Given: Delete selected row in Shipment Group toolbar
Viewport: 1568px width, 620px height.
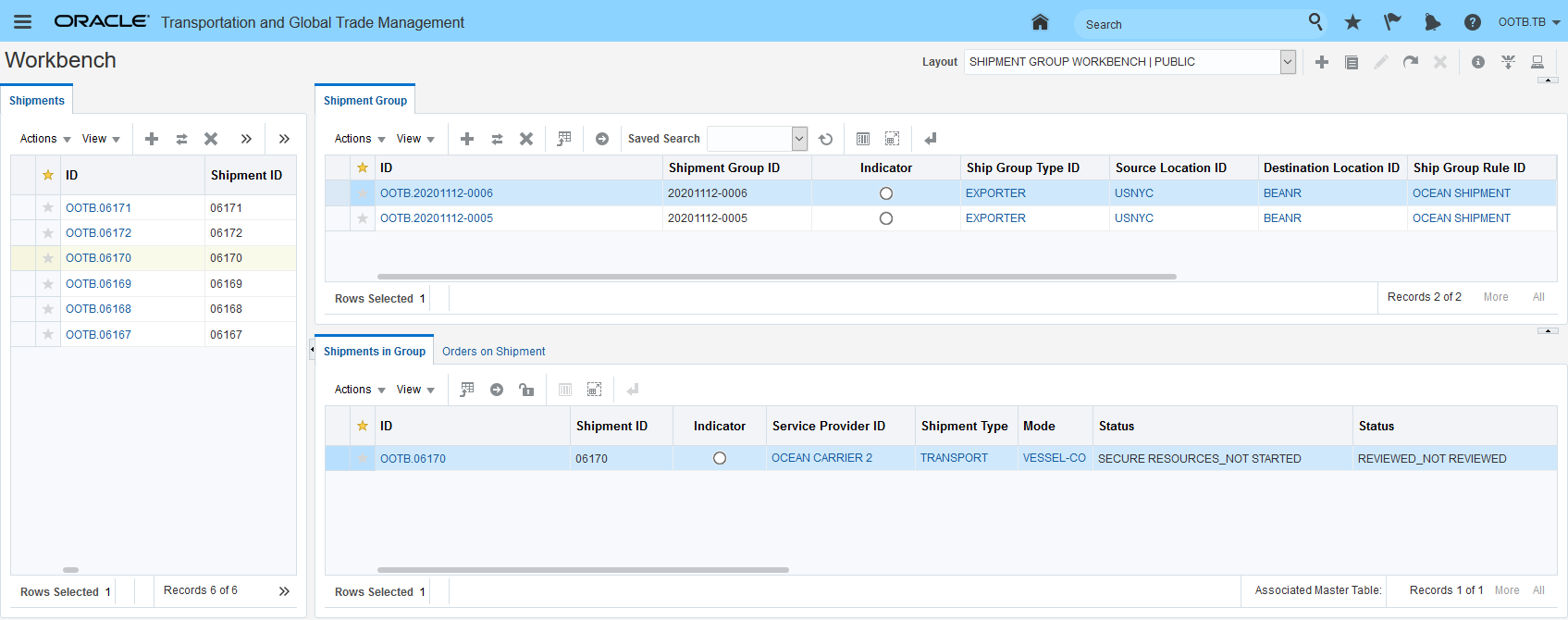Looking at the screenshot, I should 526,139.
